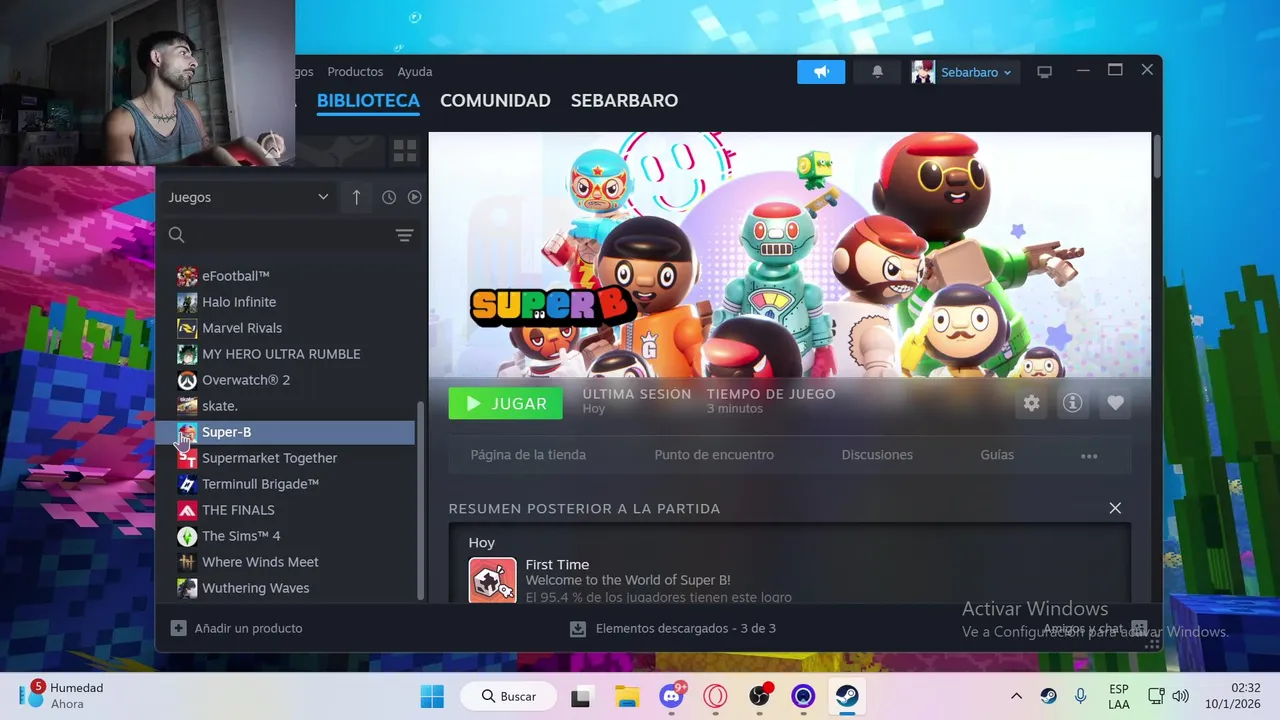Open the Humedad weather widget
Viewport: 1280px width, 720px height.
coord(62,696)
